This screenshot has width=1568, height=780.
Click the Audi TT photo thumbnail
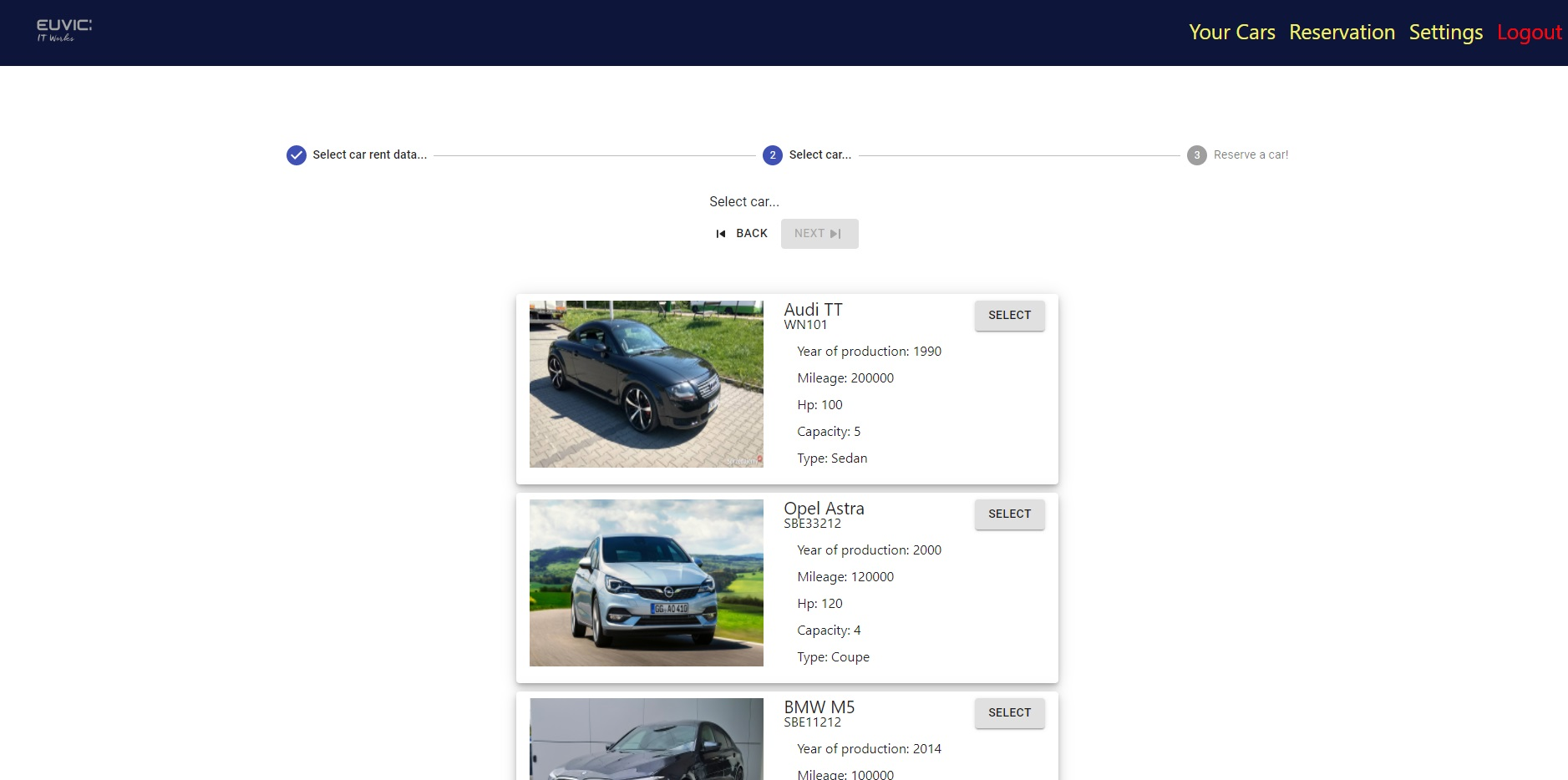(646, 384)
